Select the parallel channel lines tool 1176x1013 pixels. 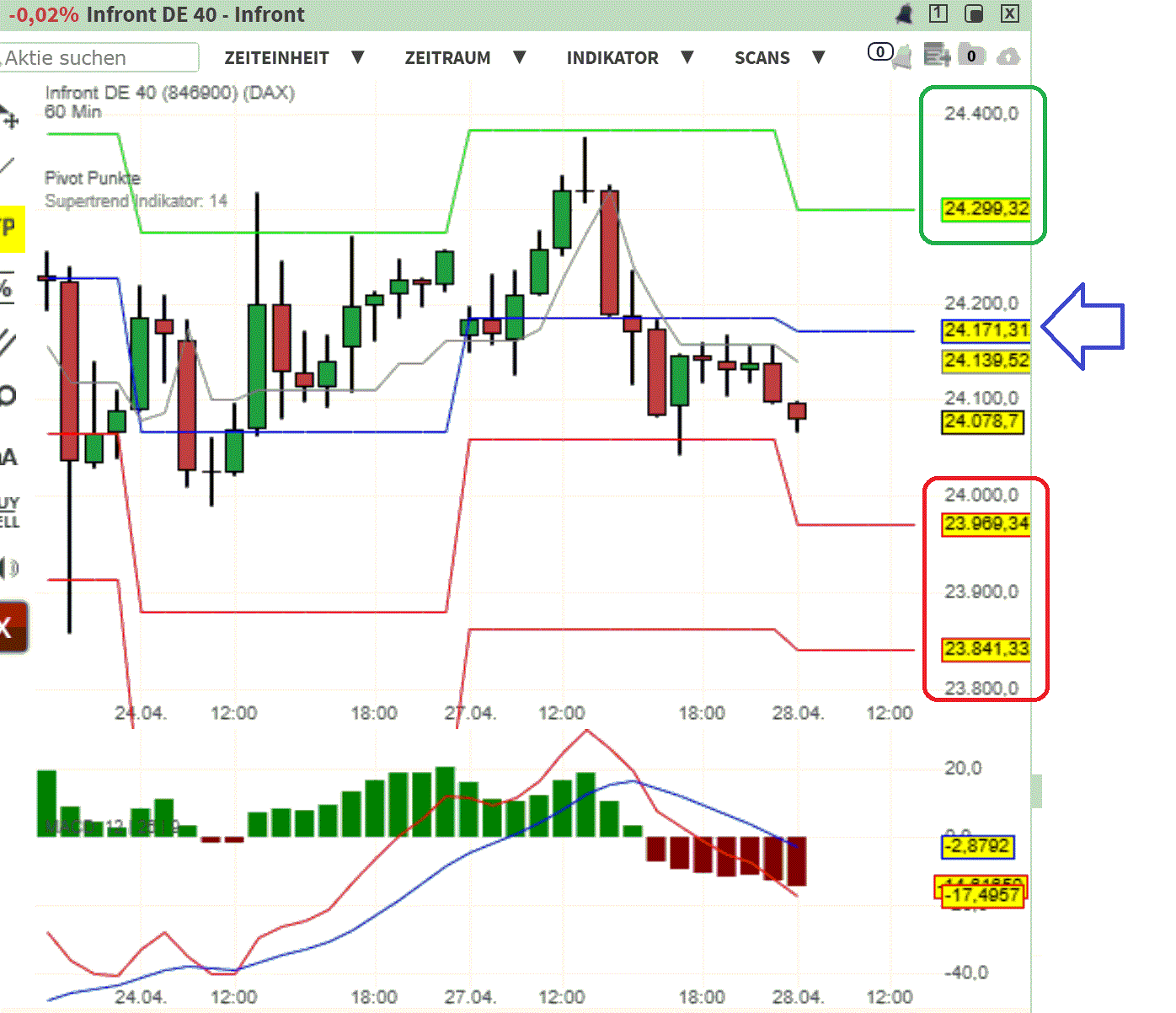coord(7,342)
